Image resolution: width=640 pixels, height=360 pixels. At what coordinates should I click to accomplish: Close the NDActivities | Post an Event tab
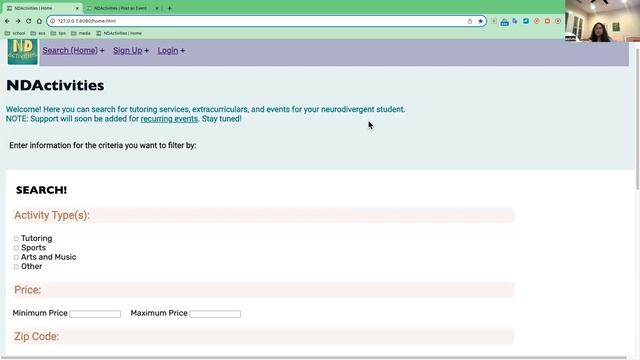pos(157,8)
